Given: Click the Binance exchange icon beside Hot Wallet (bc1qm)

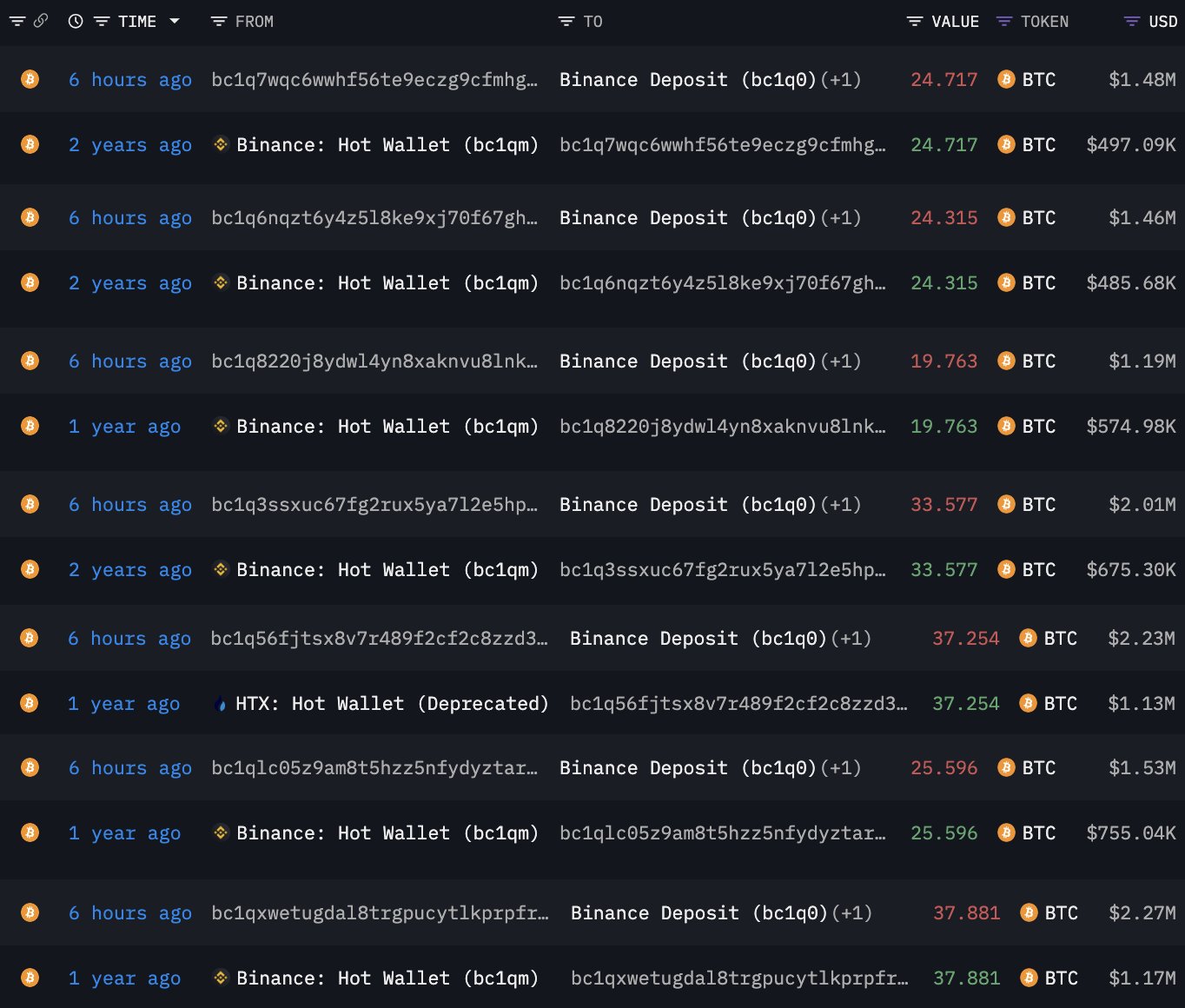Looking at the screenshot, I should (x=220, y=144).
